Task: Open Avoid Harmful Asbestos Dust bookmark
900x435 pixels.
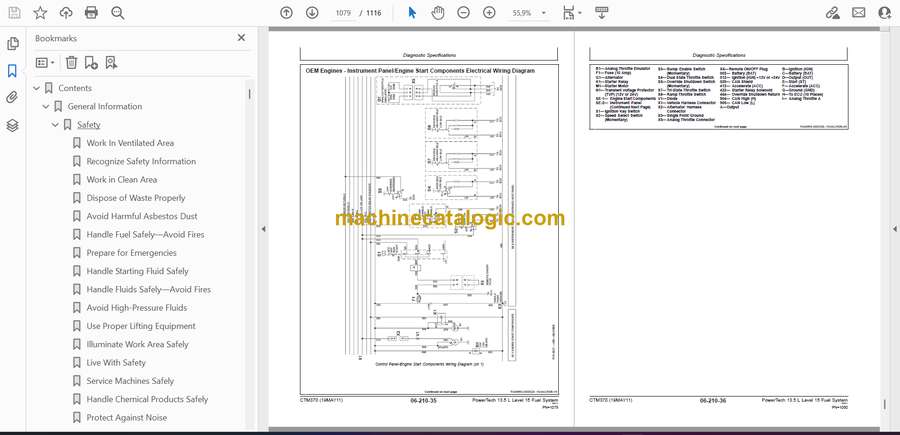Action: point(142,216)
